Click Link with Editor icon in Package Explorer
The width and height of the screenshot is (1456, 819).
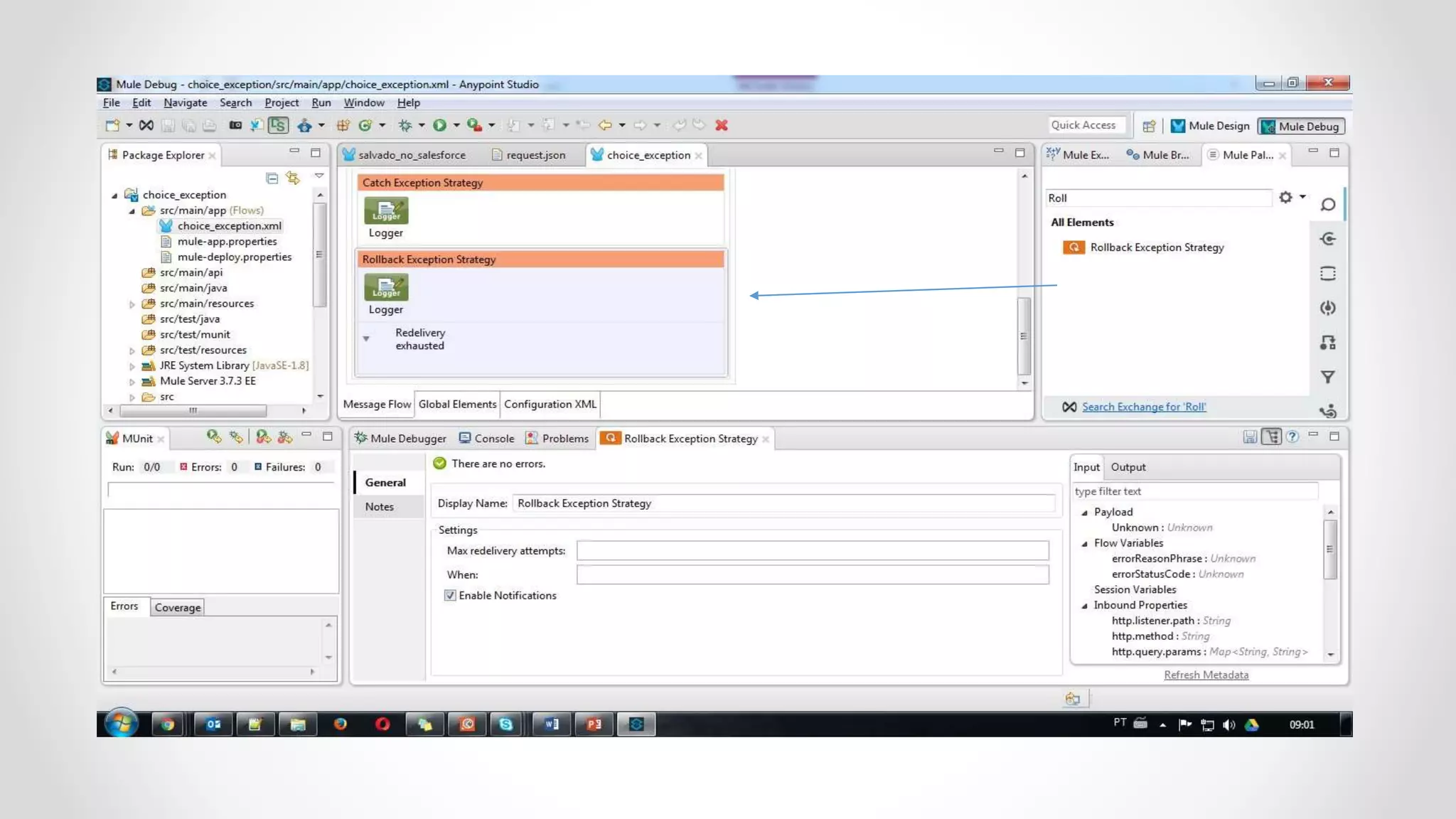[293, 178]
